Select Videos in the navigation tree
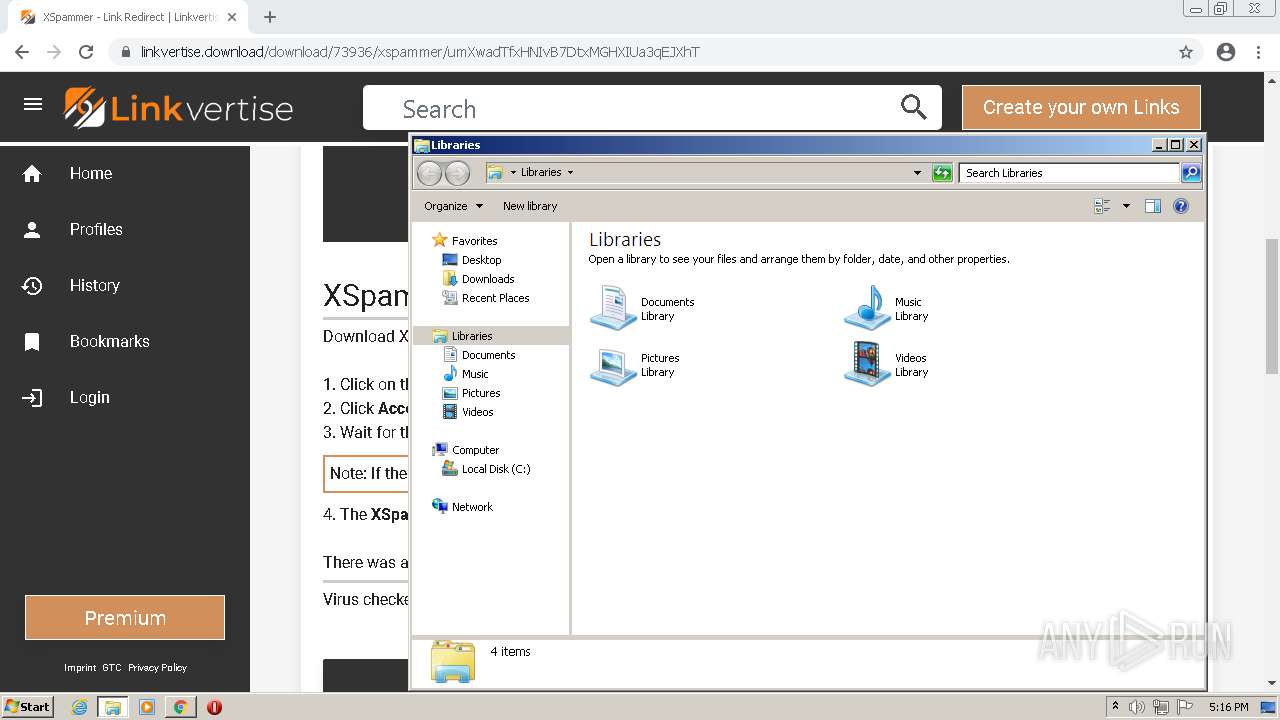This screenshot has height=720, width=1280. (x=477, y=412)
